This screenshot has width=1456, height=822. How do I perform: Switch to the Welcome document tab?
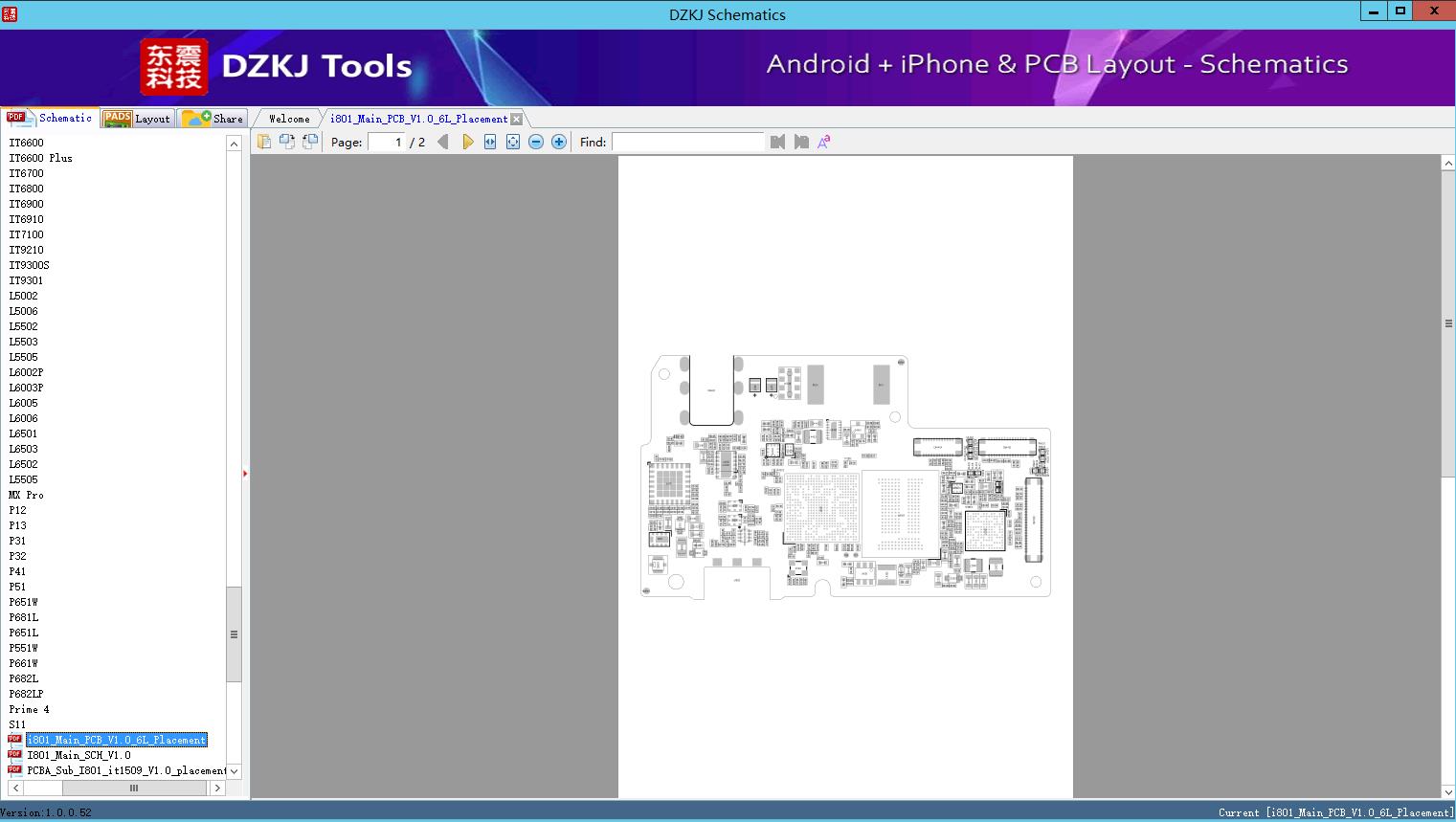pos(289,119)
